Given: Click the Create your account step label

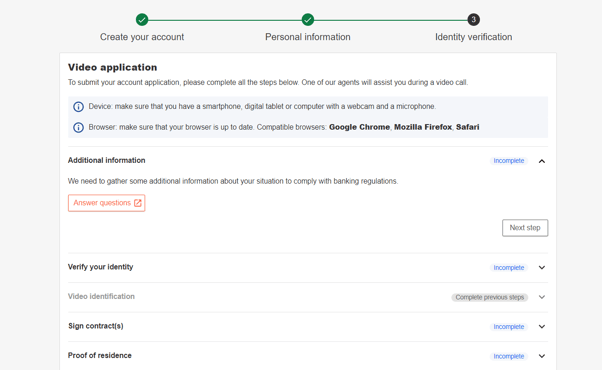Looking at the screenshot, I should (x=142, y=37).
